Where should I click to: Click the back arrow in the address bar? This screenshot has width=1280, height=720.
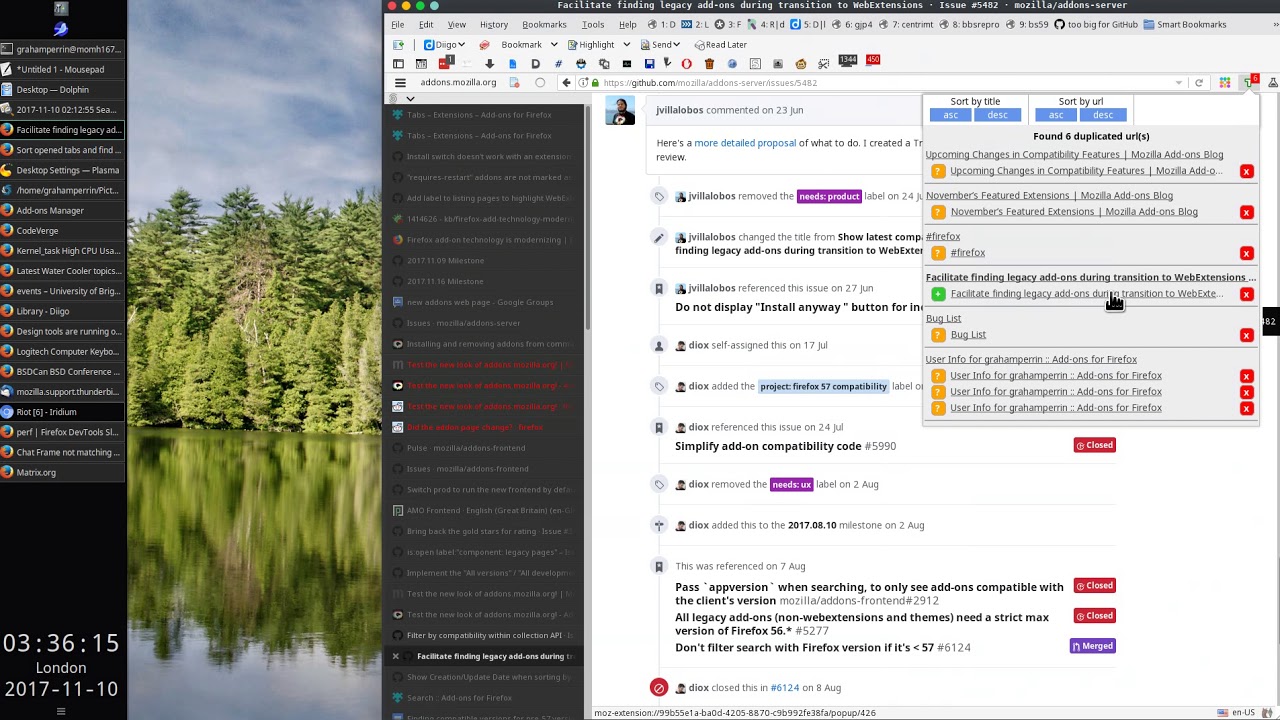pyautogui.click(x=566, y=83)
